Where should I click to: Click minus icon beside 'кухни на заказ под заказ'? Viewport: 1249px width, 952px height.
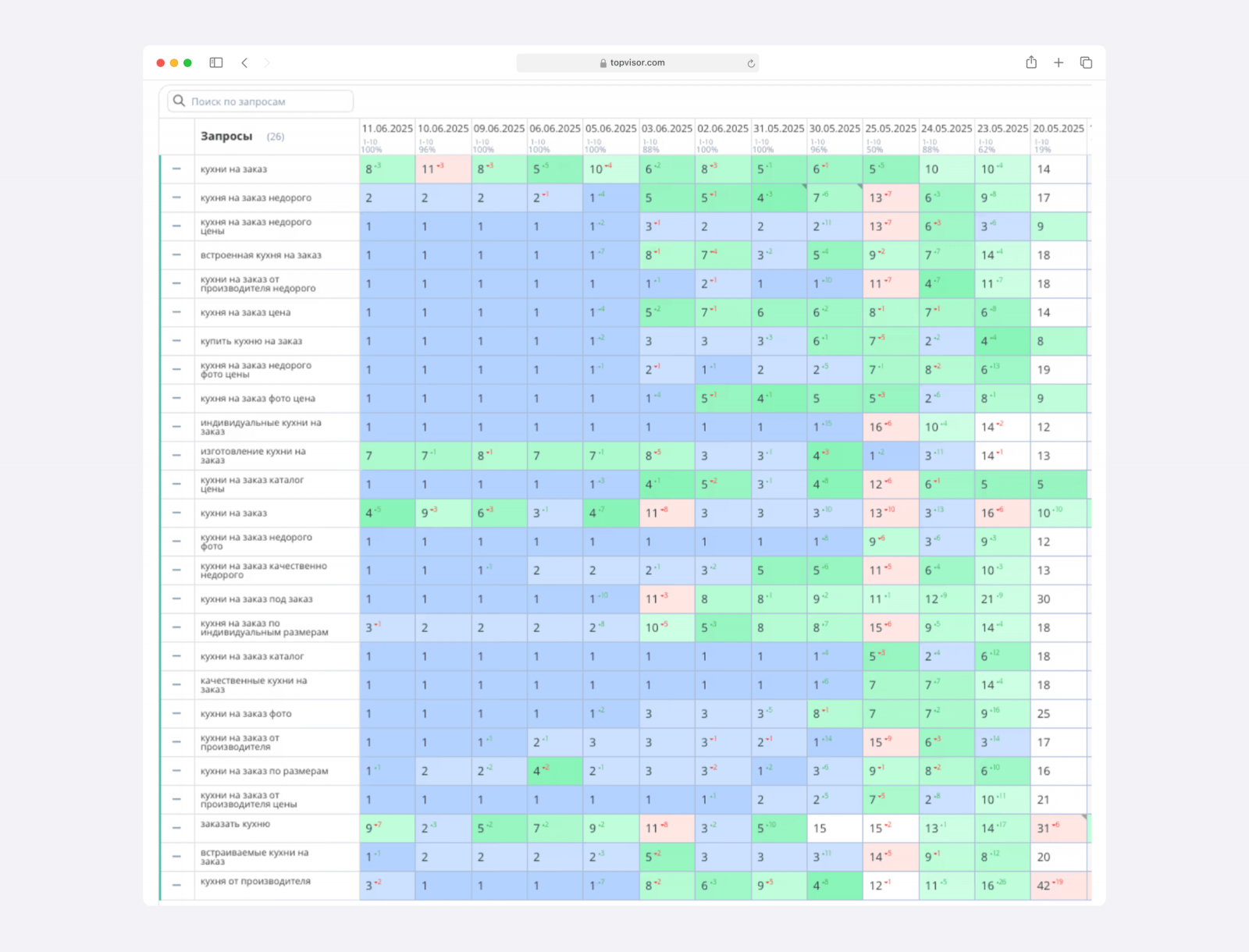click(x=176, y=599)
